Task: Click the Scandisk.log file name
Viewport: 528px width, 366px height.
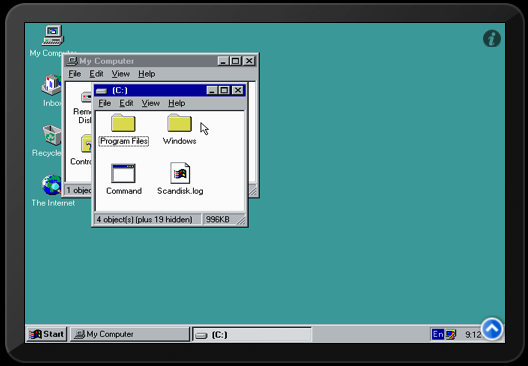Action: click(x=180, y=191)
